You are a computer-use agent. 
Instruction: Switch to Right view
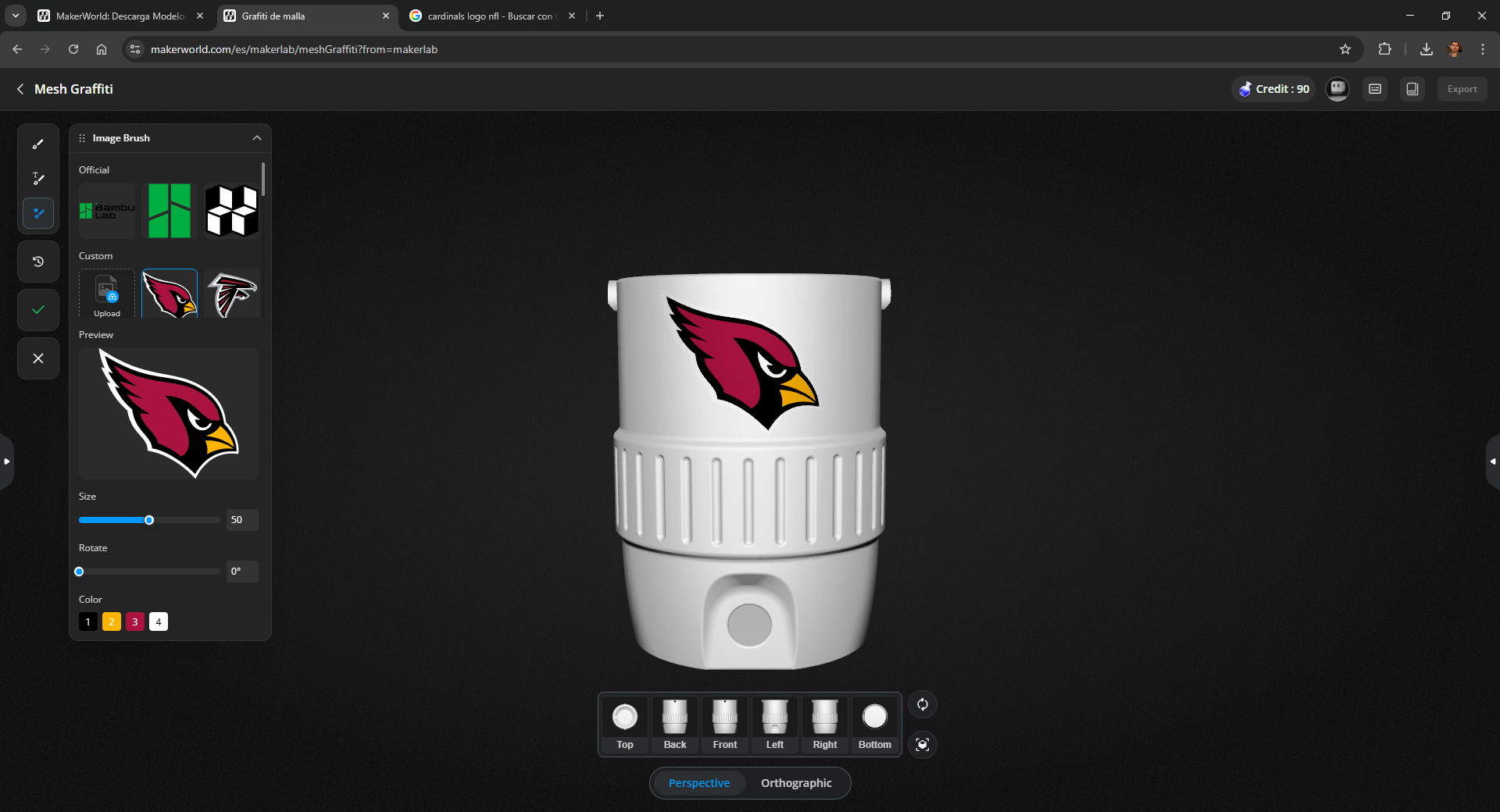tap(825, 725)
